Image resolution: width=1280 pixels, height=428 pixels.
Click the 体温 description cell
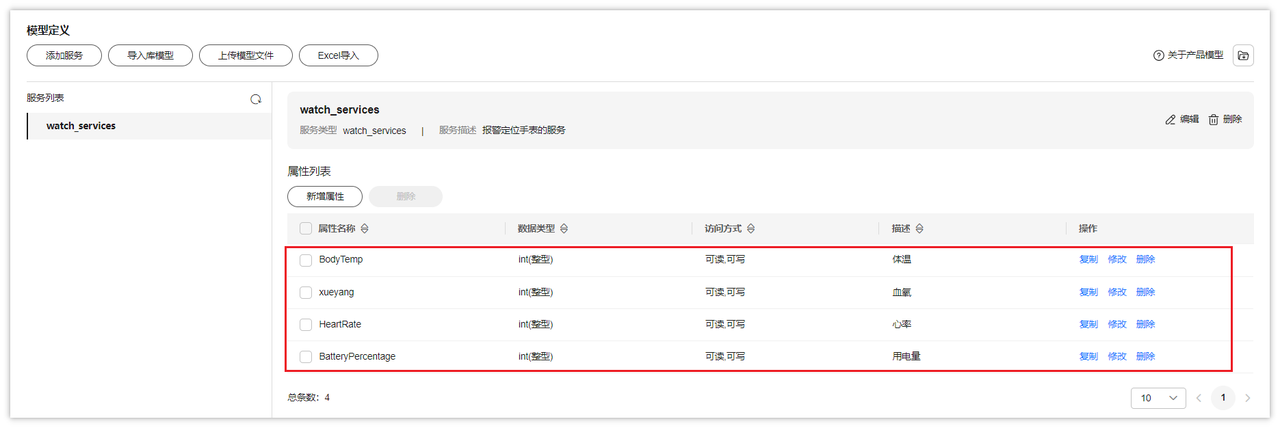click(902, 260)
